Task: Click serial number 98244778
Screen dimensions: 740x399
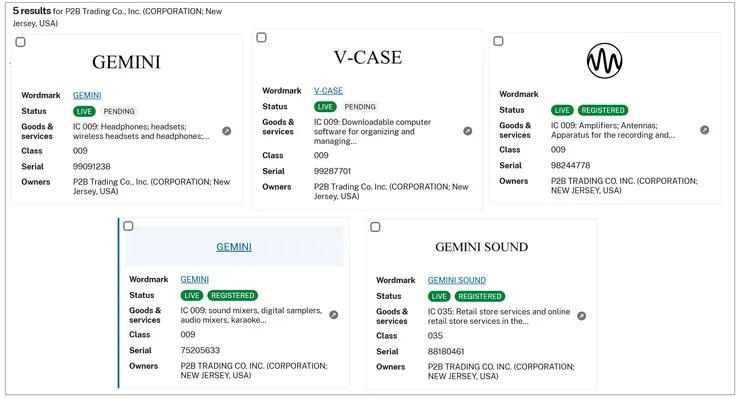Action: pyautogui.click(x=570, y=166)
